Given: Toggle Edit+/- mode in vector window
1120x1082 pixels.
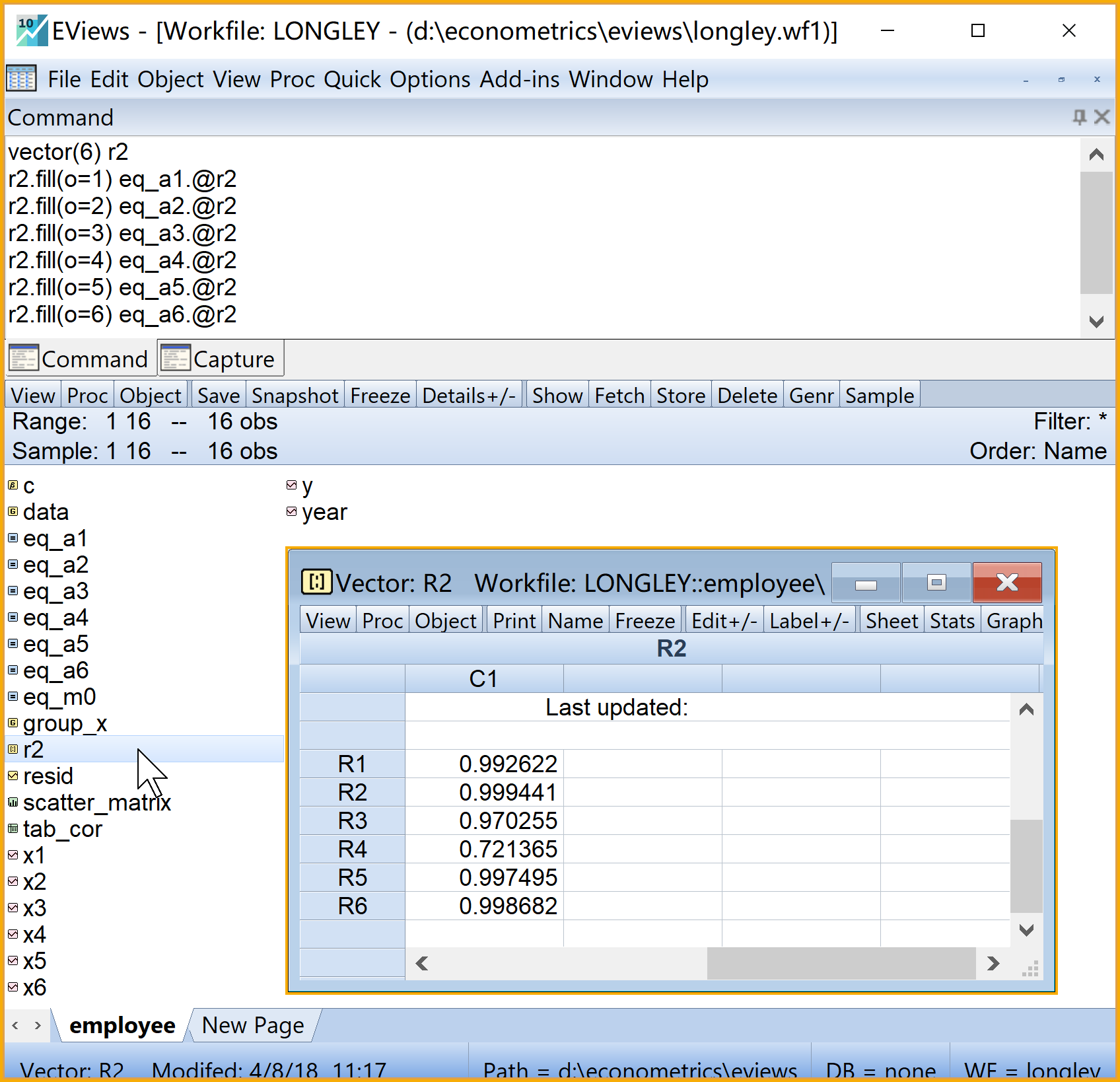Looking at the screenshot, I should [x=724, y=621].
